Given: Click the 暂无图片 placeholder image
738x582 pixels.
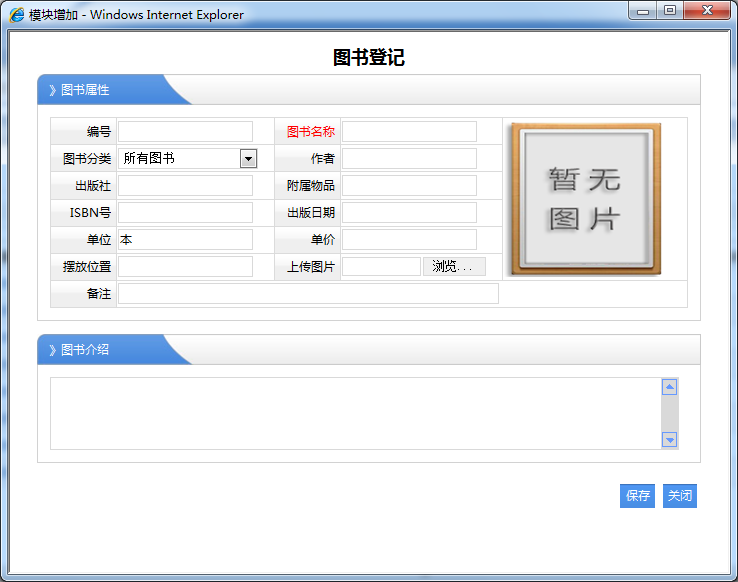Looking at the screenshot, I should pos(585,198).
